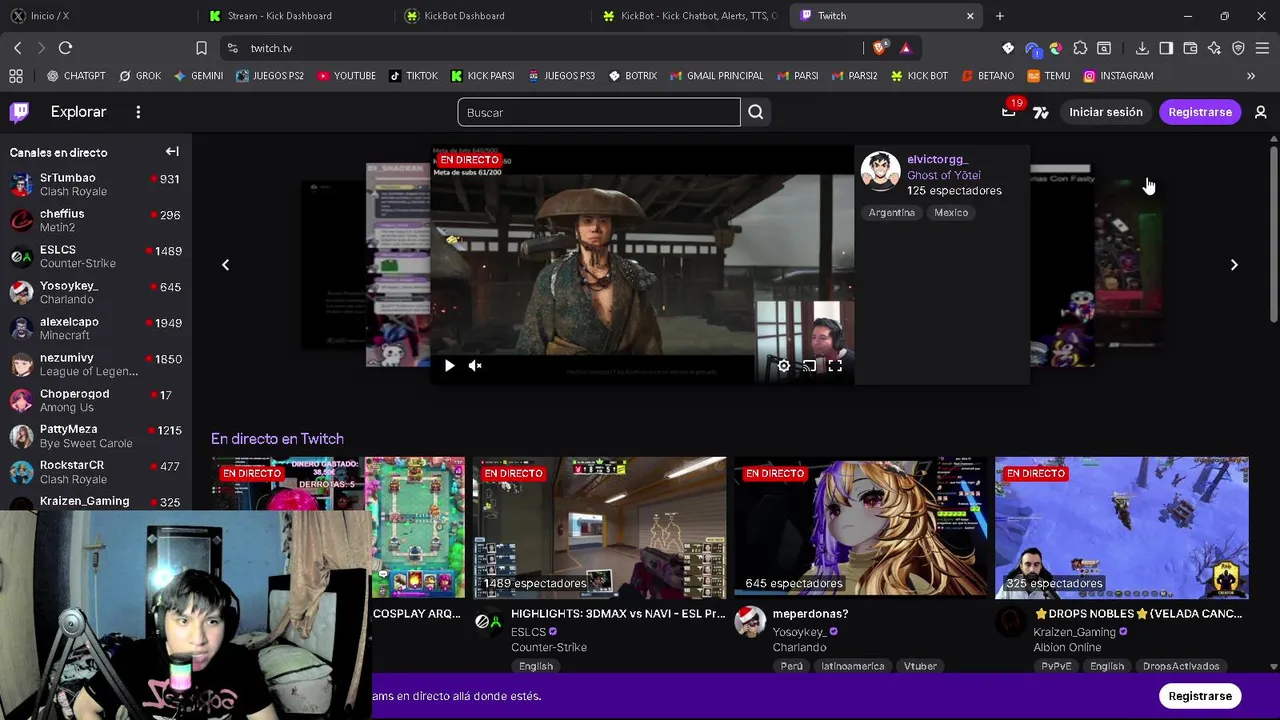Open ESLCS stream thumbnail with 1489 espectadores
The width and height of the screenshot is (1280, 720).
tap(599, 527)
